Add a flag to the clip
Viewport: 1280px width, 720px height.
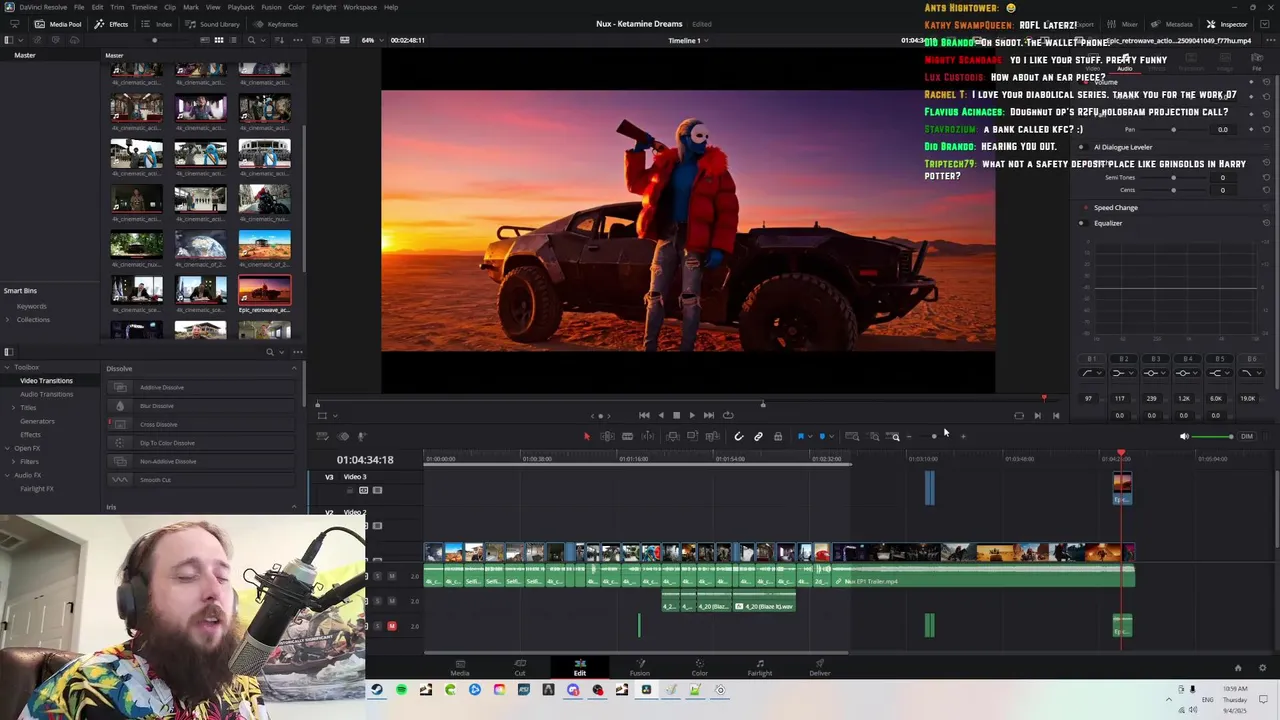click(801, 436)
